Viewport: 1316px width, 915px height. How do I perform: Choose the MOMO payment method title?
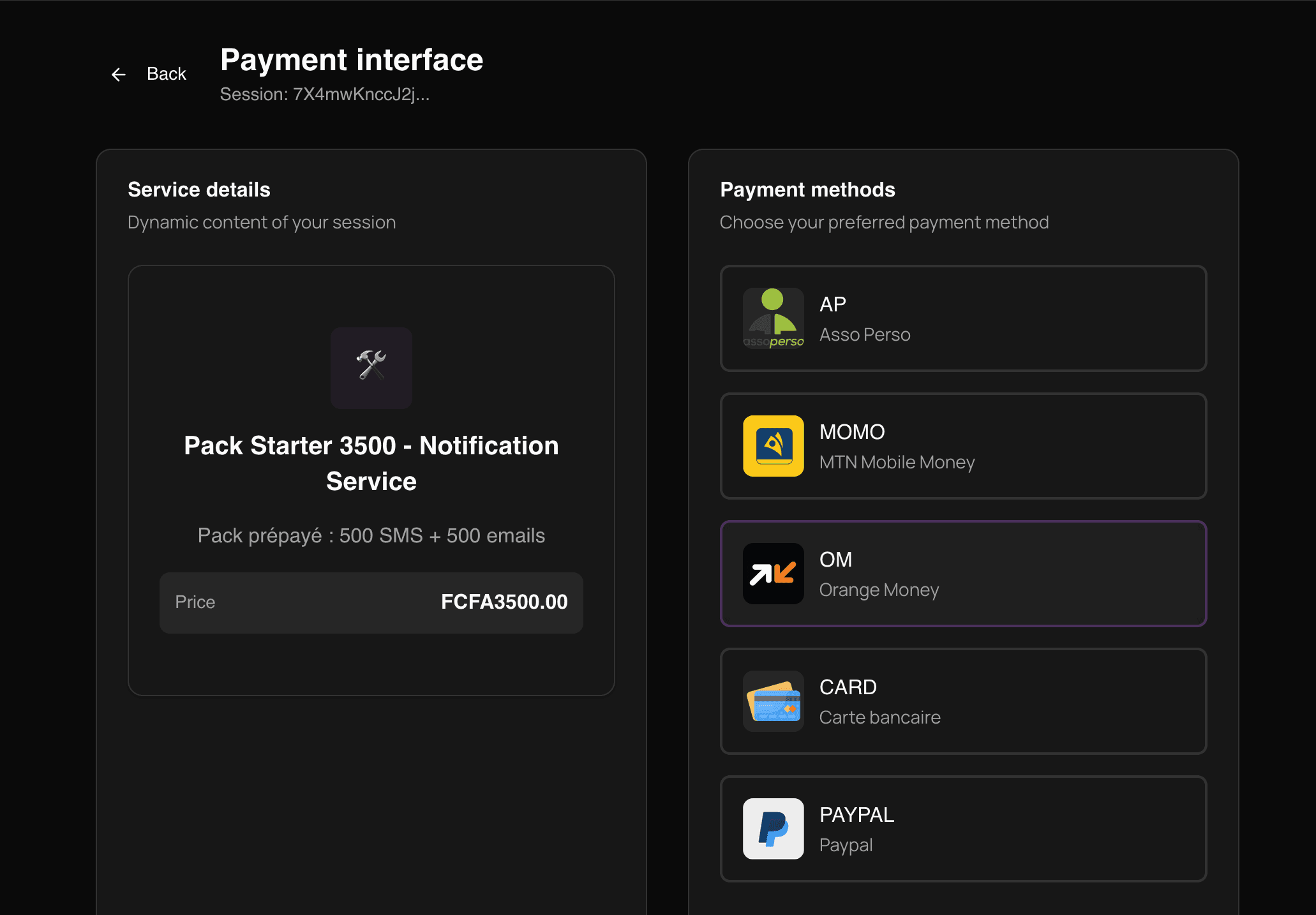coord(852,432)
